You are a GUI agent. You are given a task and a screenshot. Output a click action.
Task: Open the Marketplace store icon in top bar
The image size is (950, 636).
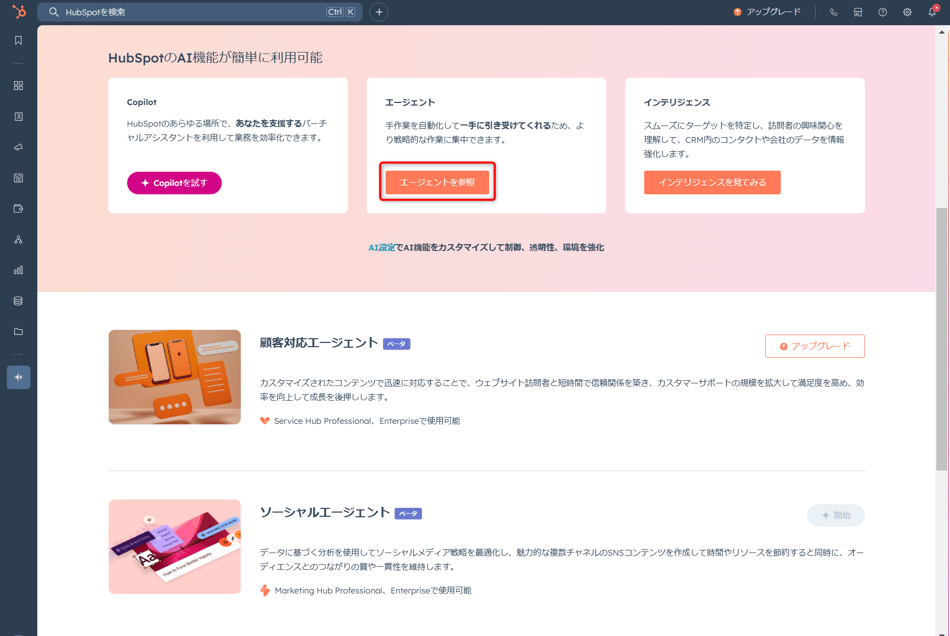(858, 12)
